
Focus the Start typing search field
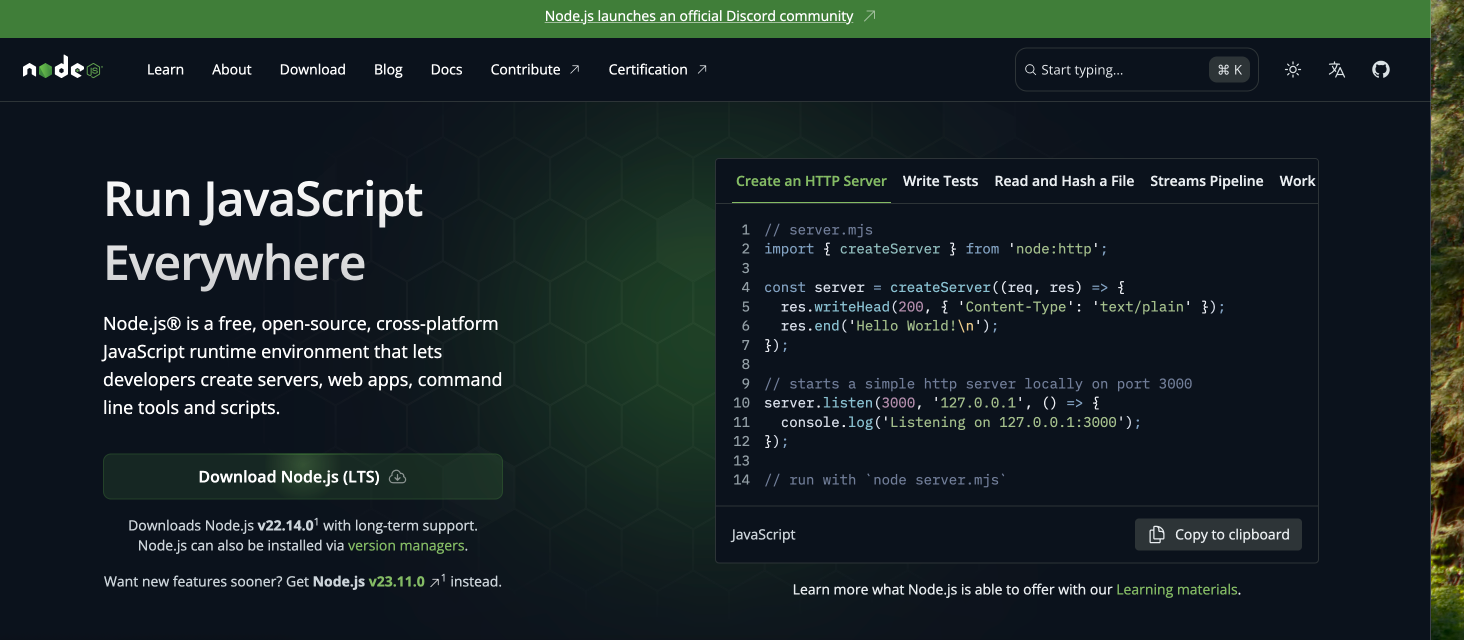coord(1137,70)
